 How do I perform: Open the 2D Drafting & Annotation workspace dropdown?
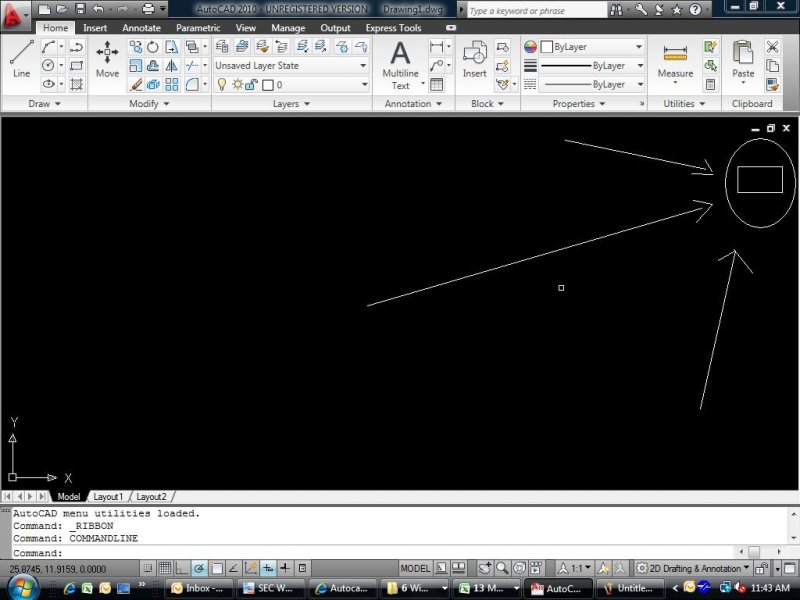tap(693, 568)
